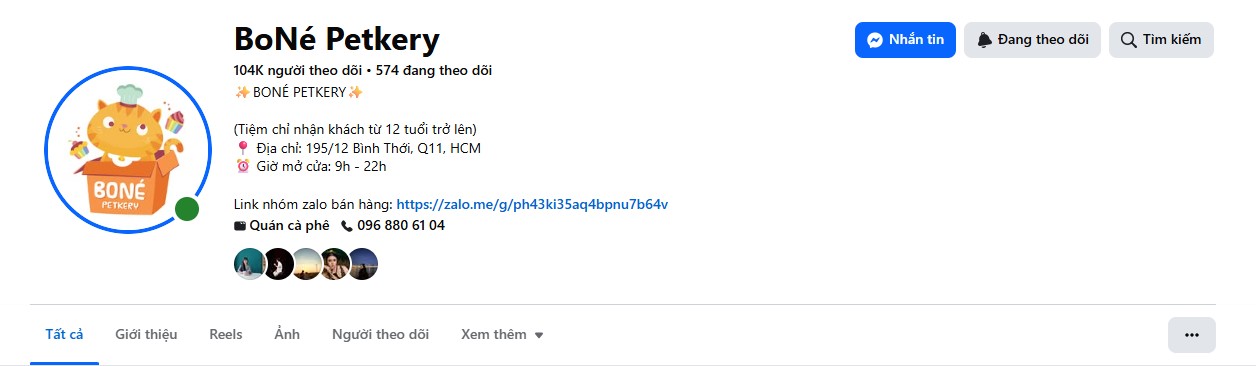Select the Ảnh tab
1256x366 pixels.
(287, 335)
